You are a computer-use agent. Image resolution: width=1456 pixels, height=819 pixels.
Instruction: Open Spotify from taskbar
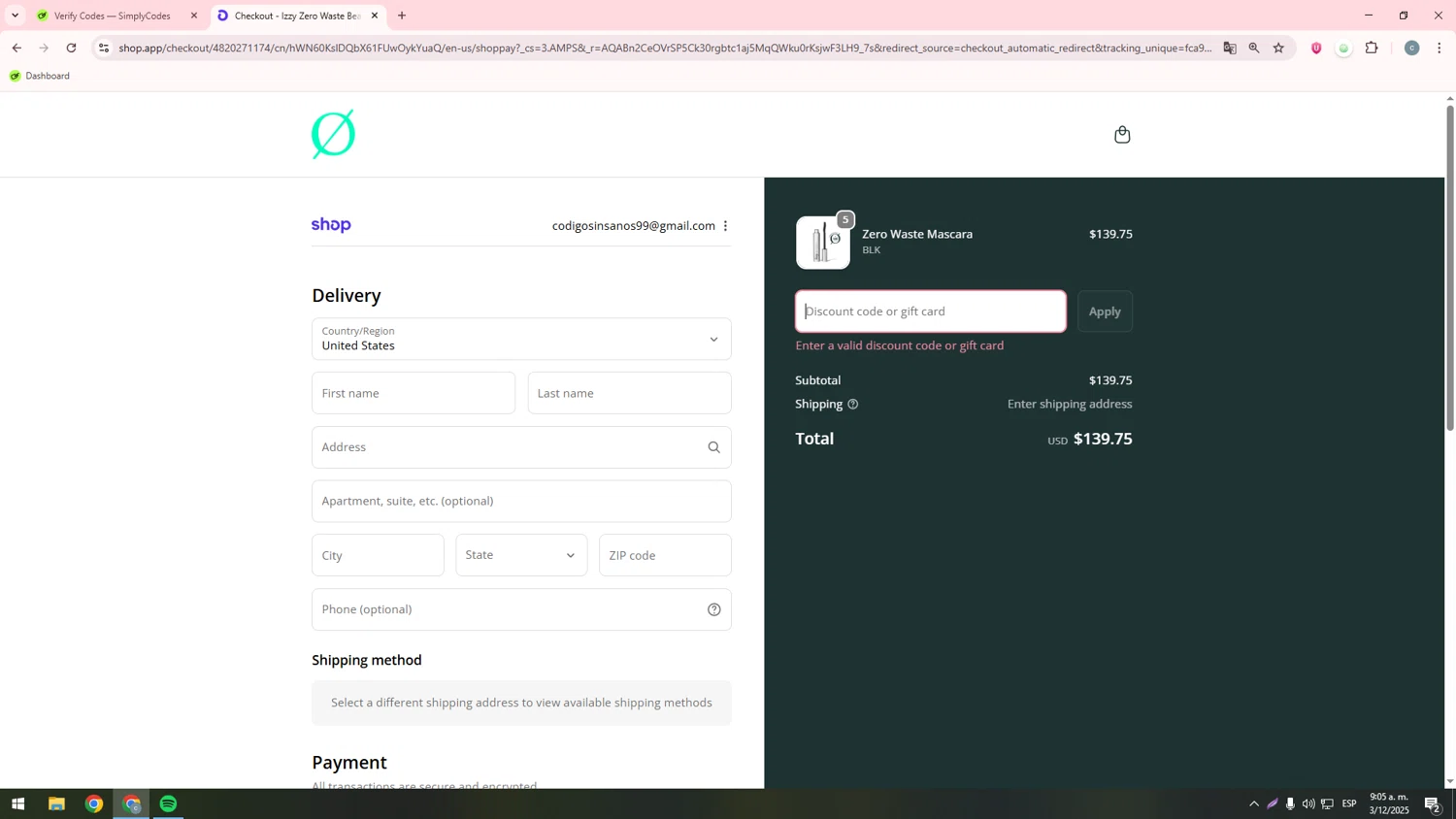169,803
